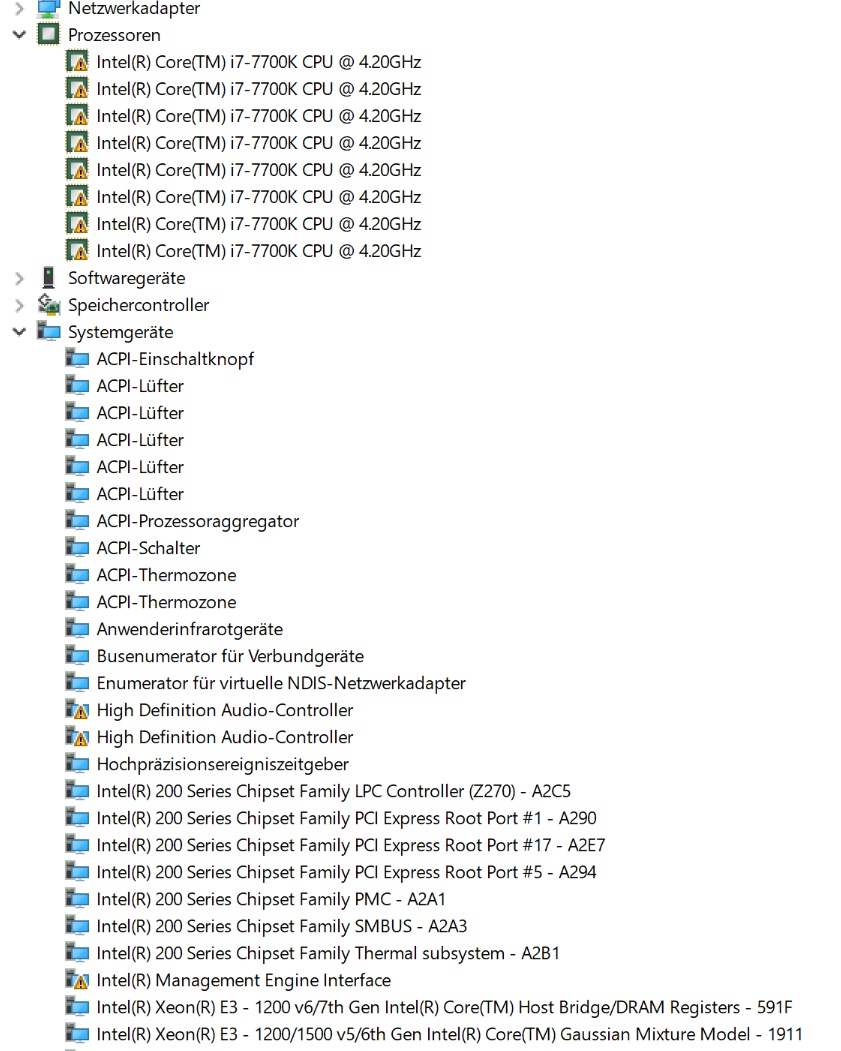Image resolution: width=841 pixels, height=1051 pixels.
Task: Select PCI Express Root Port #5 - A294
Action: [346, 872]
